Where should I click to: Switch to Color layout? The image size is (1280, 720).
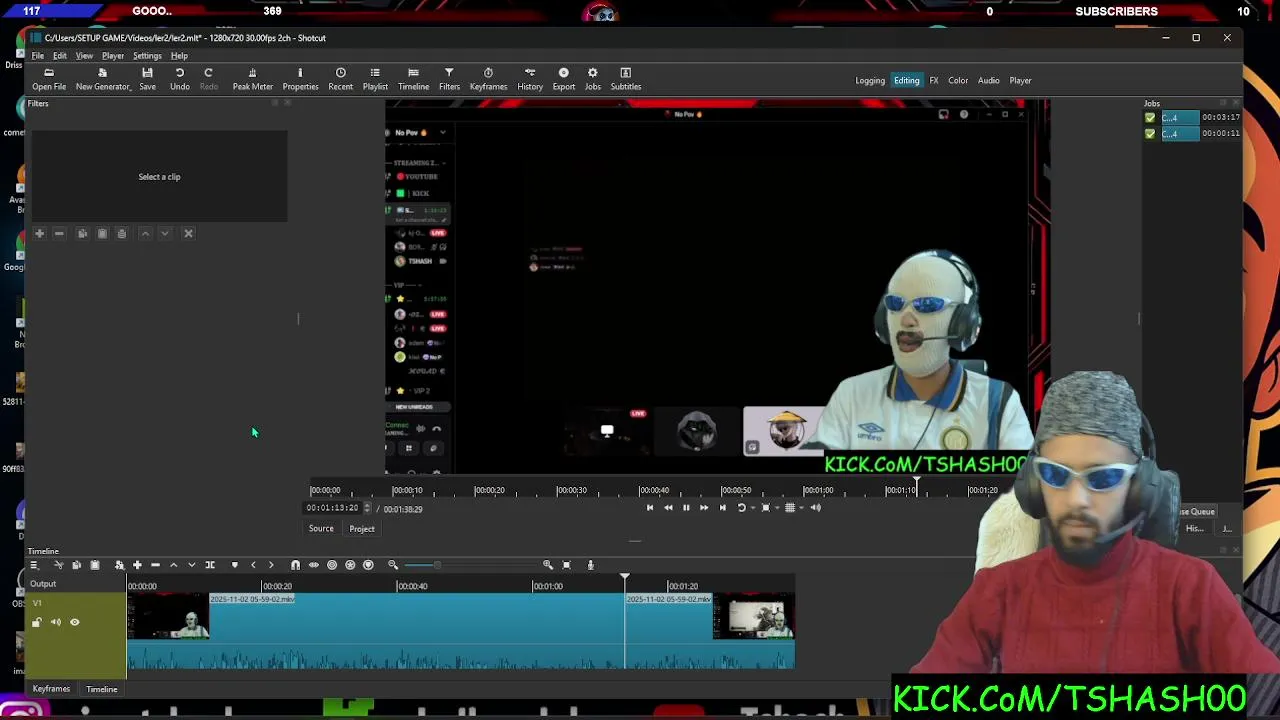[x=958, y=81]
